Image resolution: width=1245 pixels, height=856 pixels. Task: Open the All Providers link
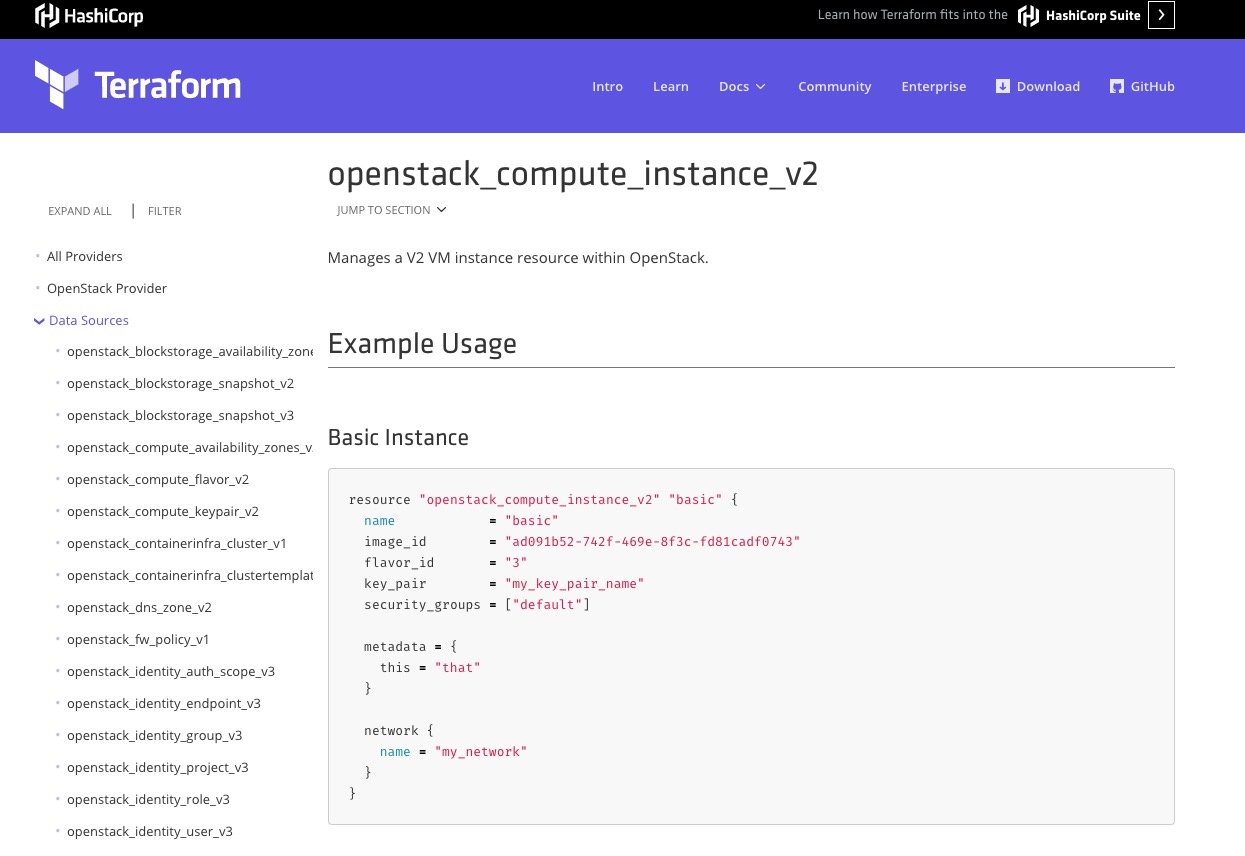[x=85, y=257]
